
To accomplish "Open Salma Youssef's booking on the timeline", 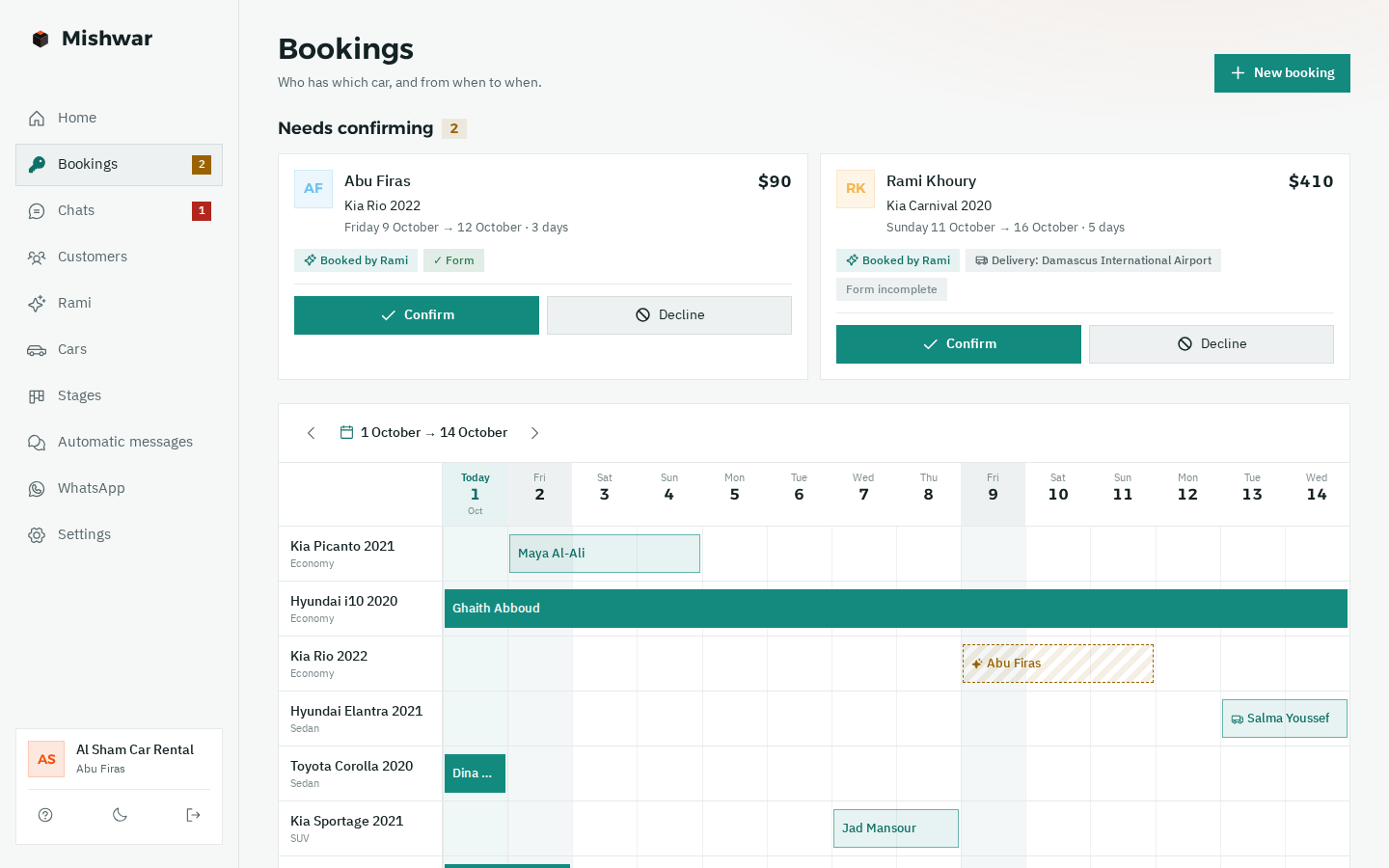I will [x=1285, y=719].
